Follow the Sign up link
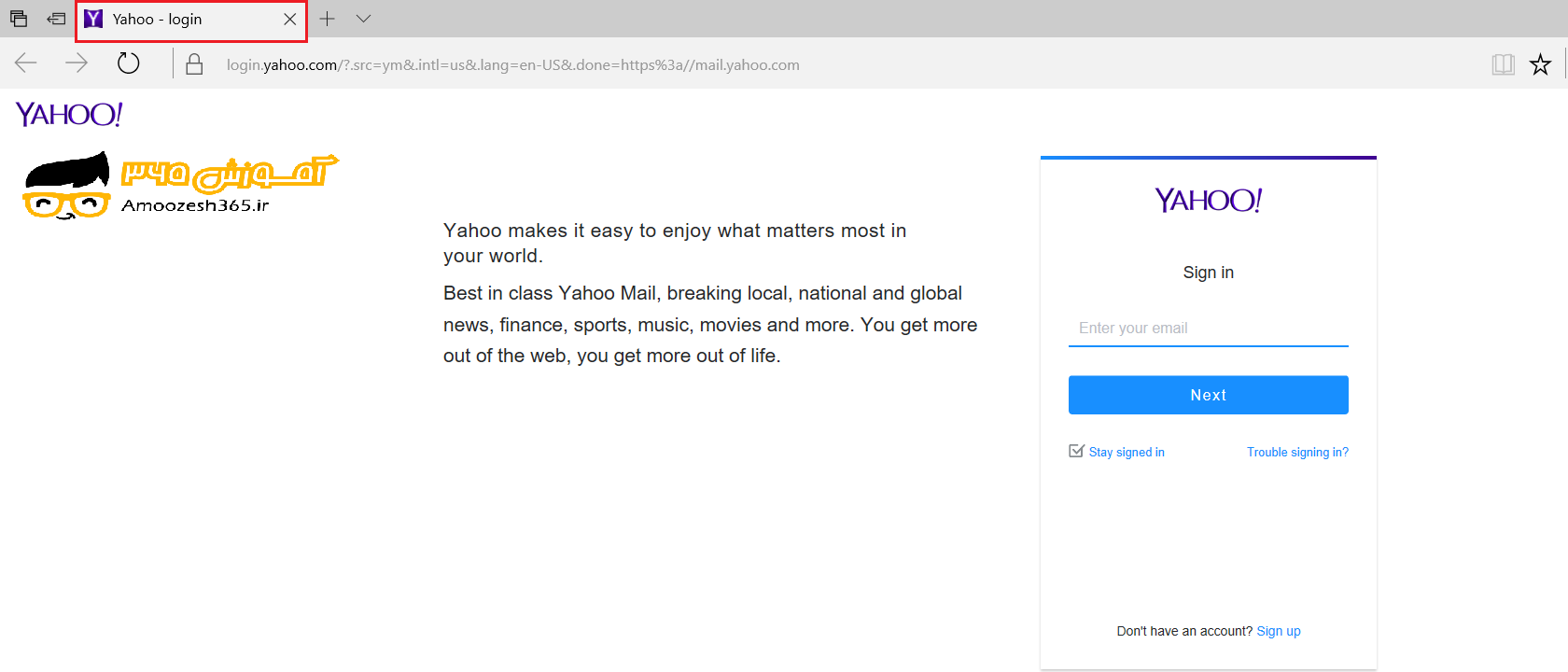Viewport: 1568px width, 672px height. tap(1279, 632)
